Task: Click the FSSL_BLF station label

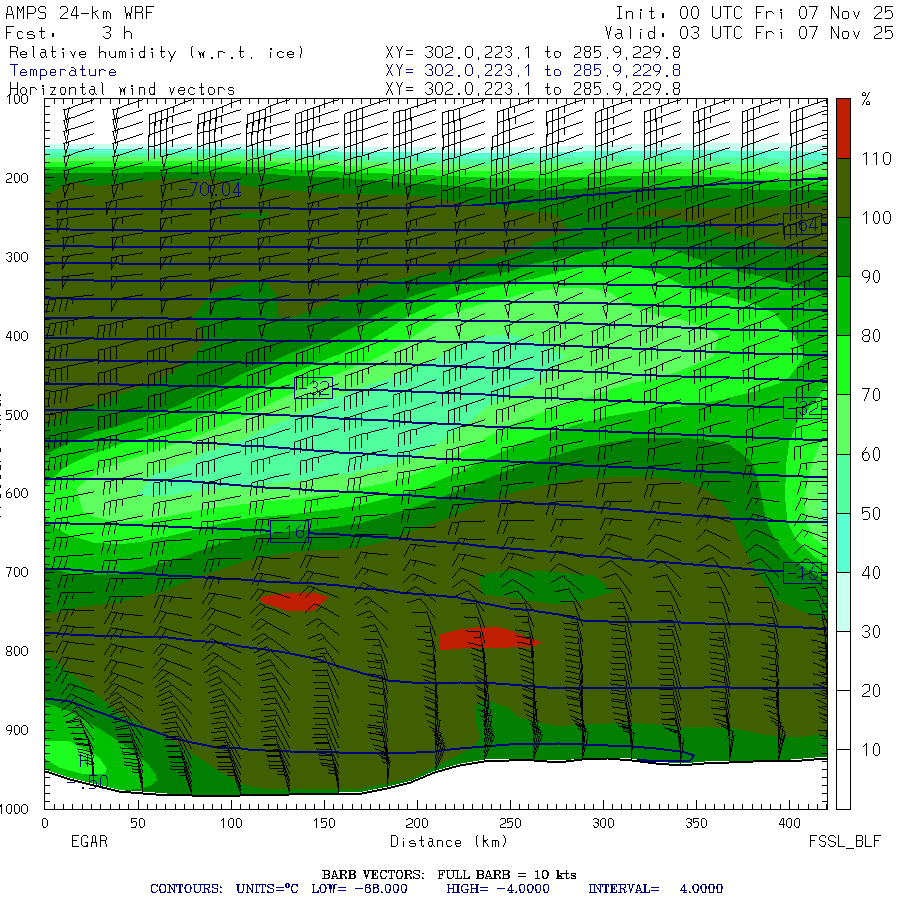Action: 844,841
